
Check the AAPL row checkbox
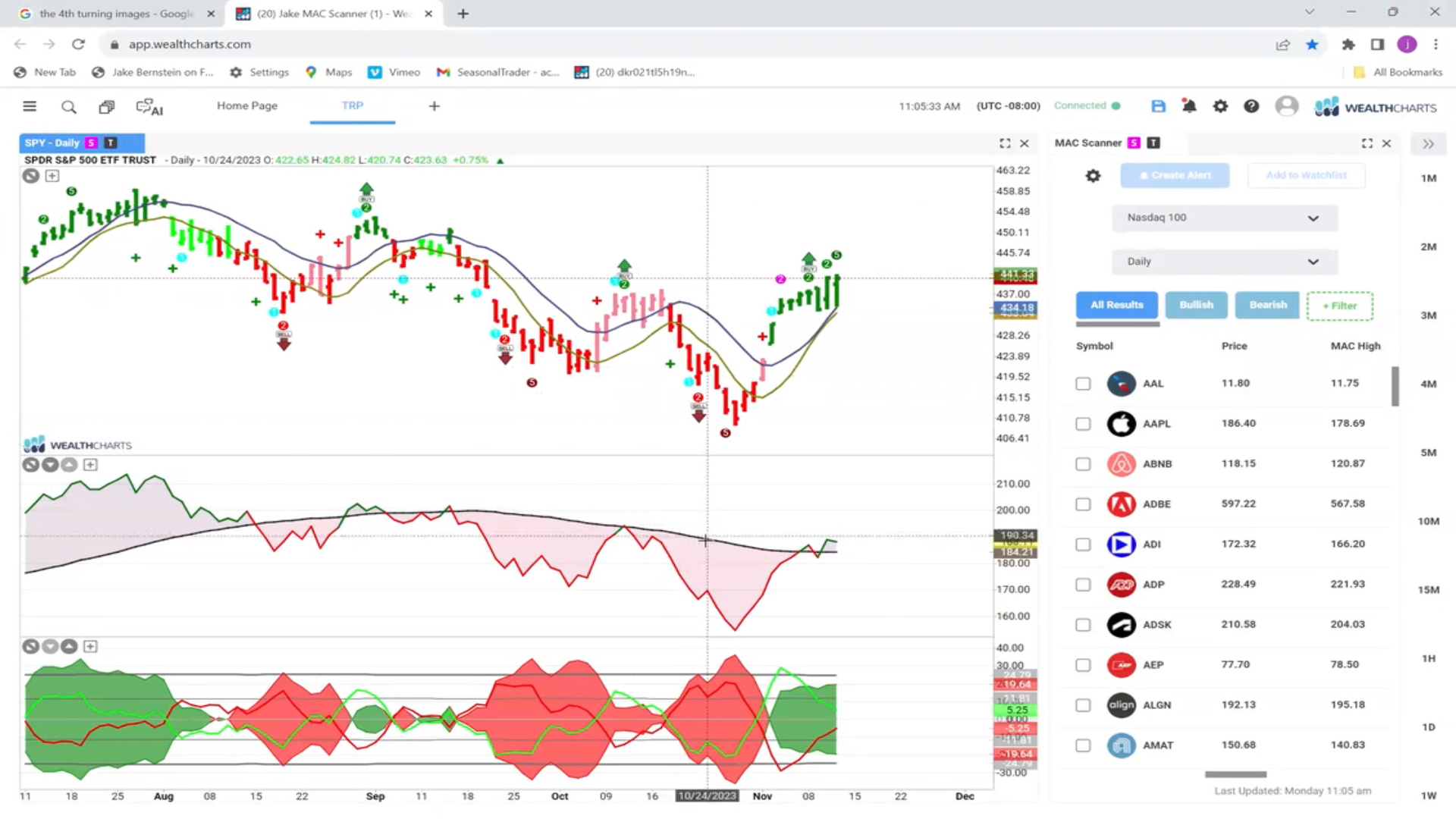coord(1083,424)
